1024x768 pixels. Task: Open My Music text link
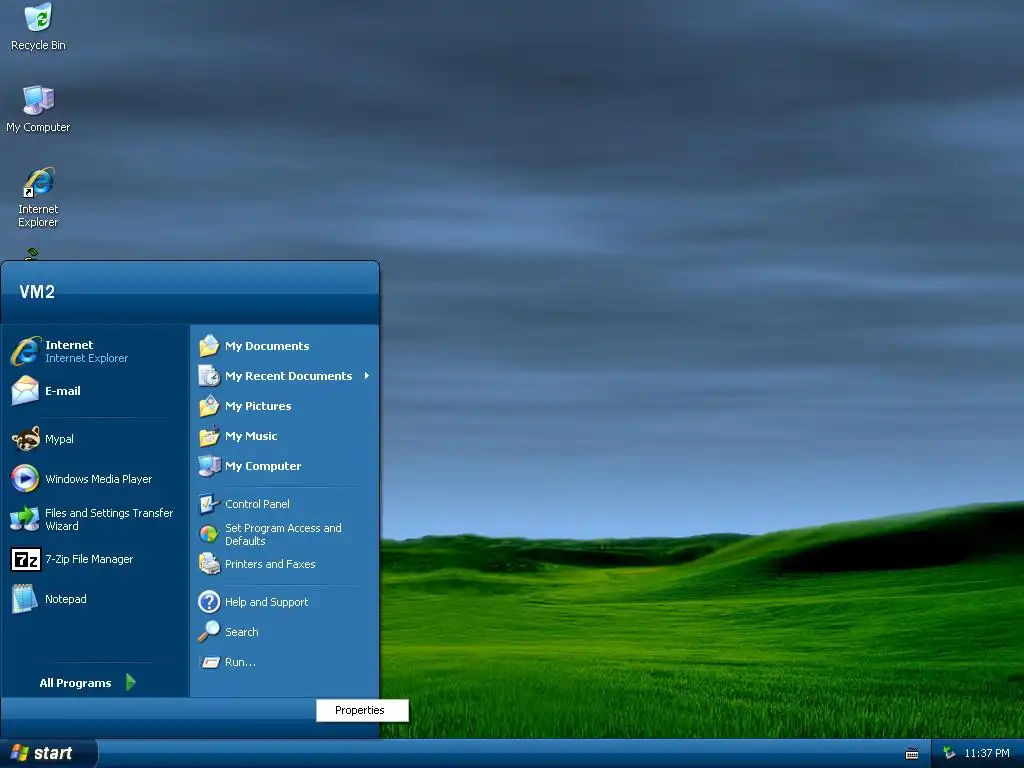click(251, 436)
